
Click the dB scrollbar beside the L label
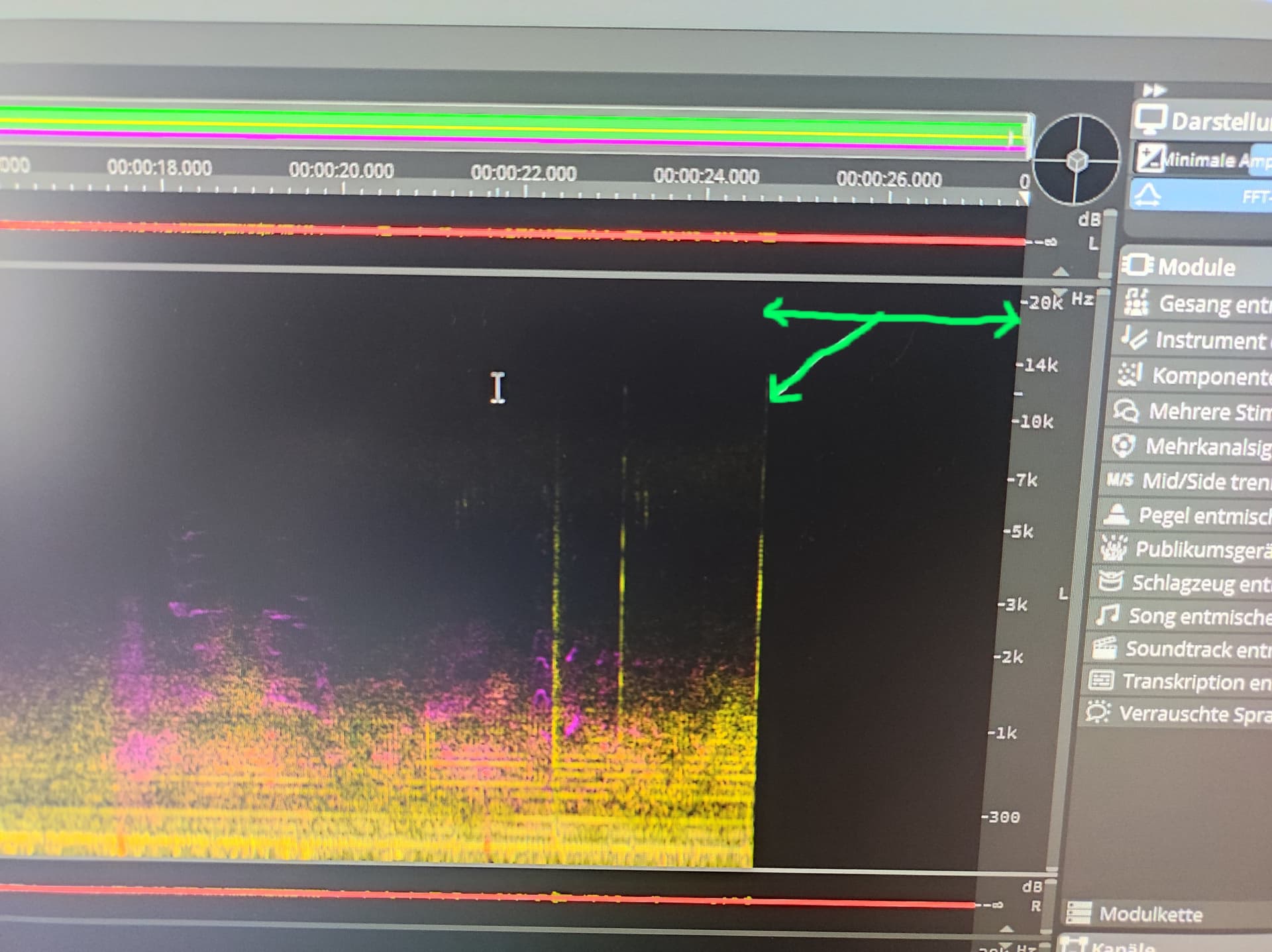click(x=1107, y=244)
